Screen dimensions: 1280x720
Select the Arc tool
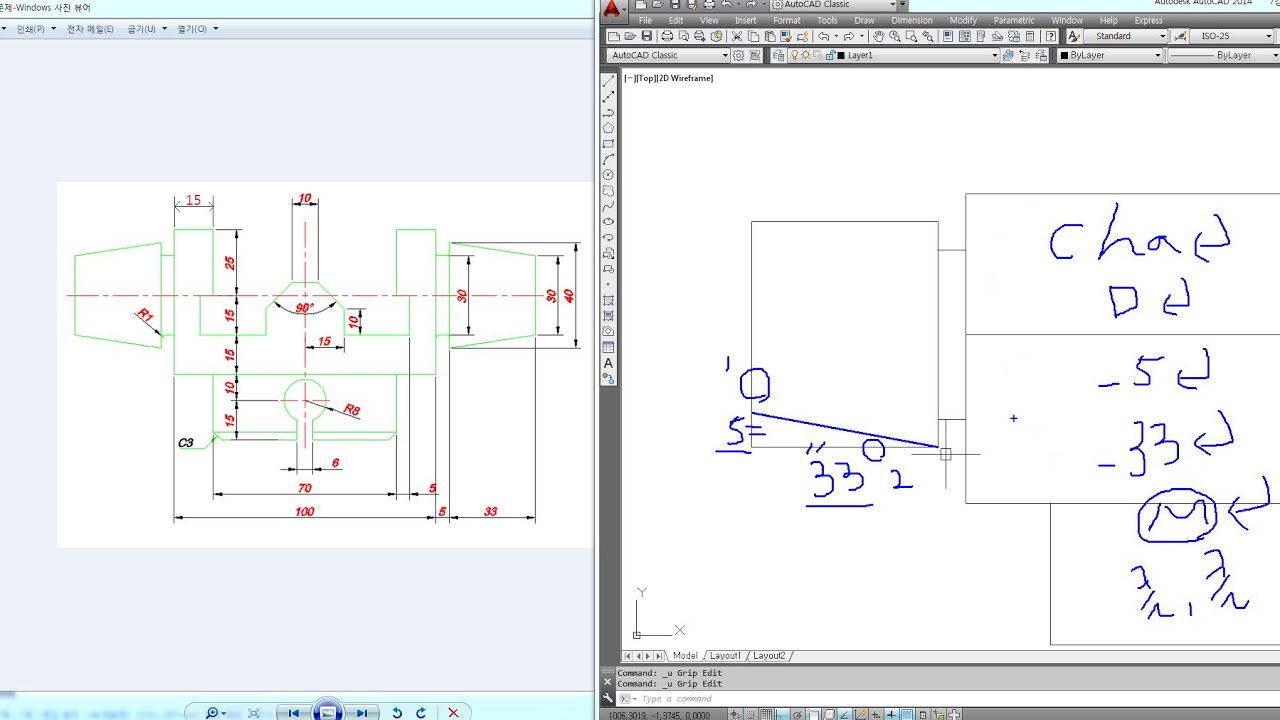(x=608, y=159)
